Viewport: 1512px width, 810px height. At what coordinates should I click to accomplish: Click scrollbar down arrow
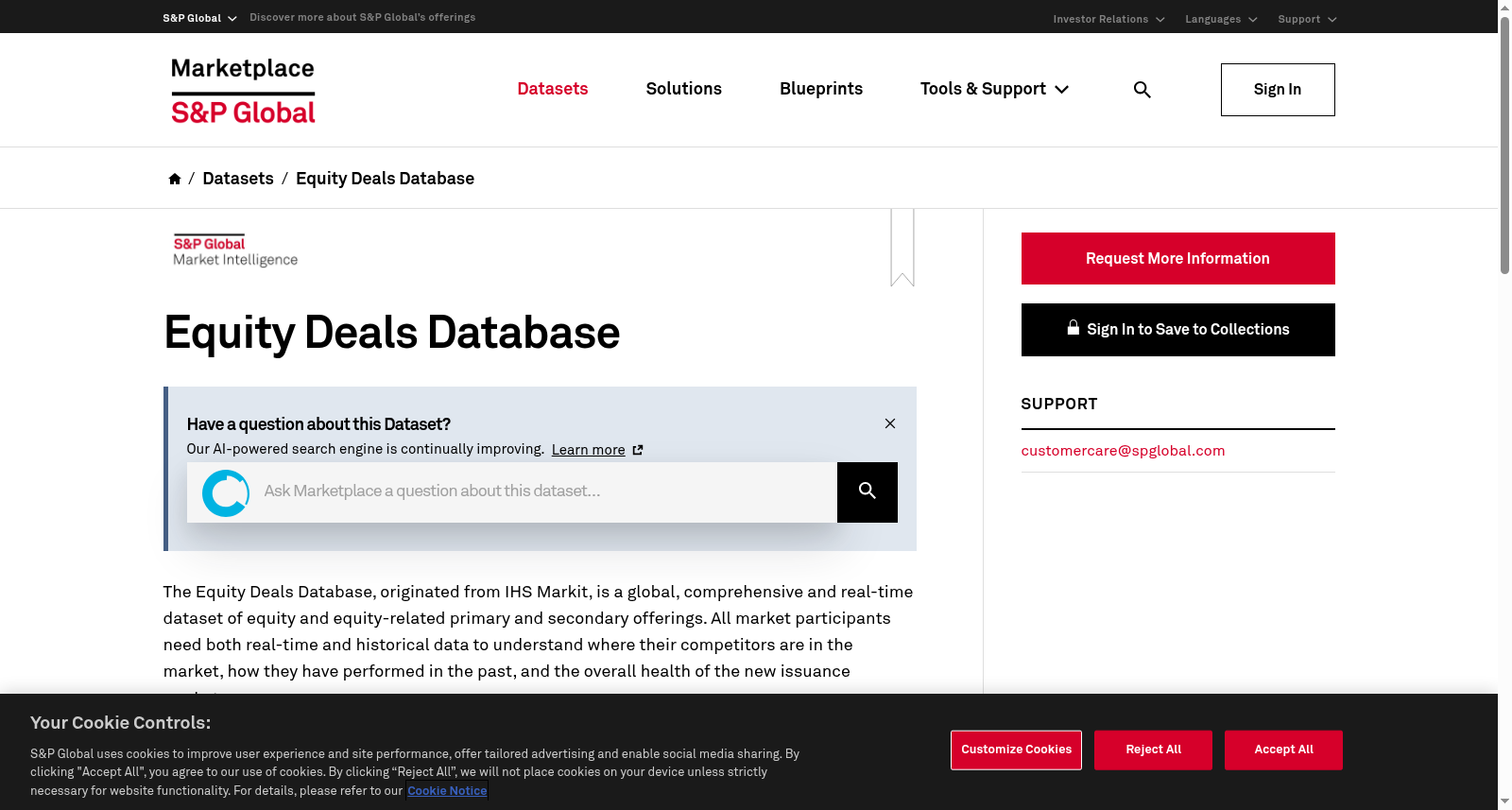1504,802
